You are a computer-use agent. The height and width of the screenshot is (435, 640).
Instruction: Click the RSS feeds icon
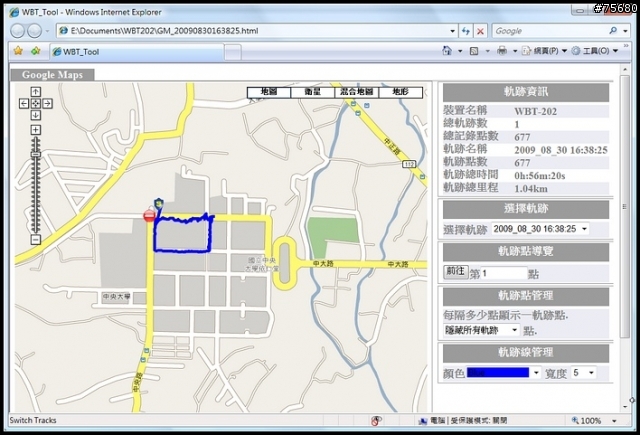click(474, 51)
